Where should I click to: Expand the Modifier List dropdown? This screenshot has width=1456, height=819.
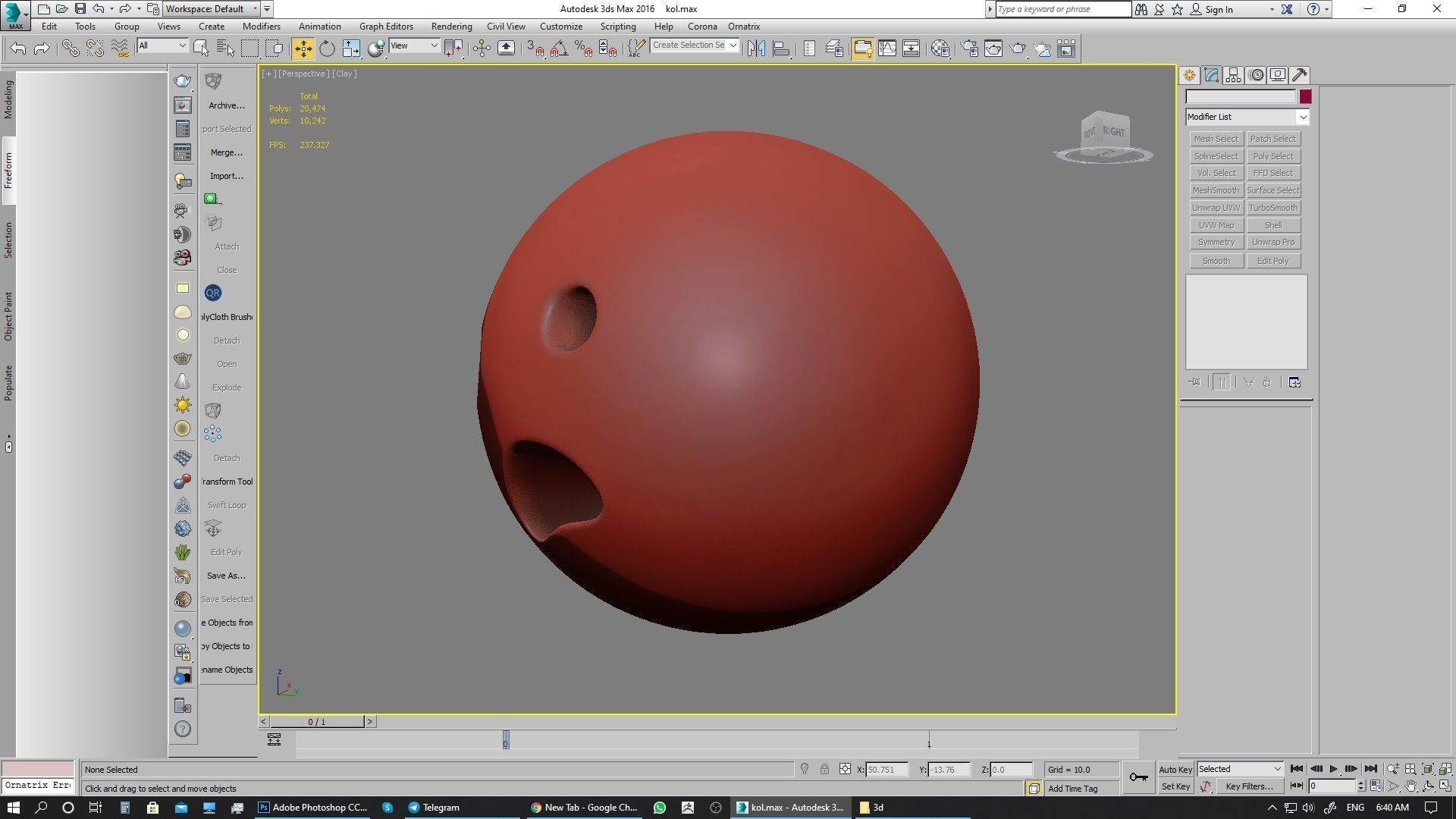[x=1247, y=117]
